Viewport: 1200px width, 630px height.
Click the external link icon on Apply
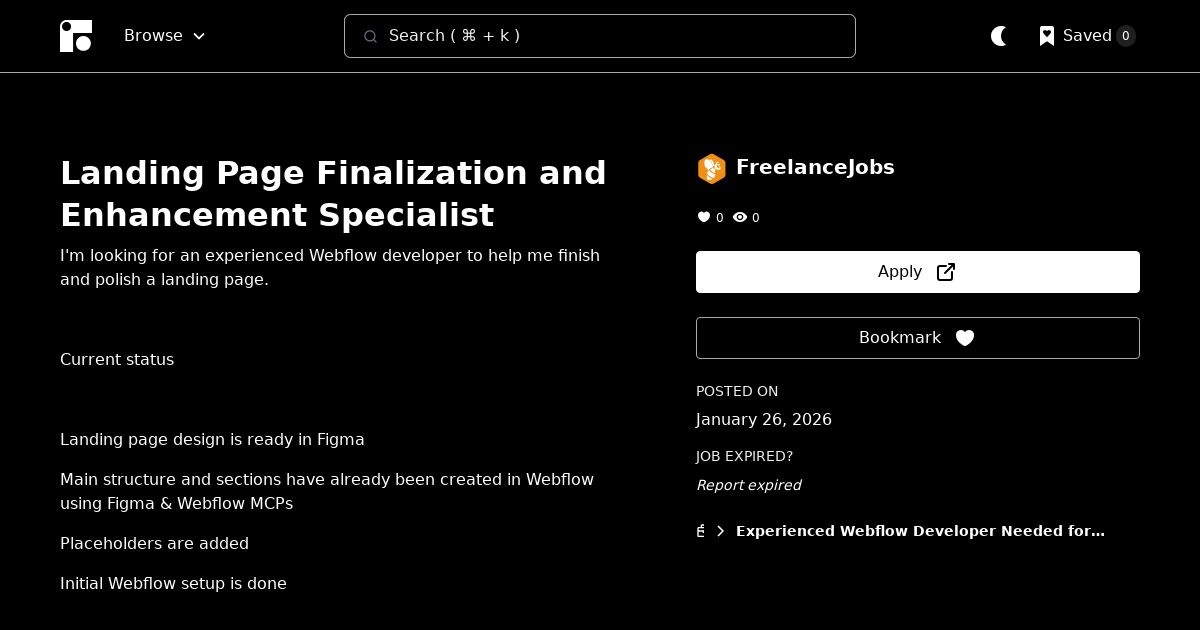pyautogui.click(x=946, y=271)
